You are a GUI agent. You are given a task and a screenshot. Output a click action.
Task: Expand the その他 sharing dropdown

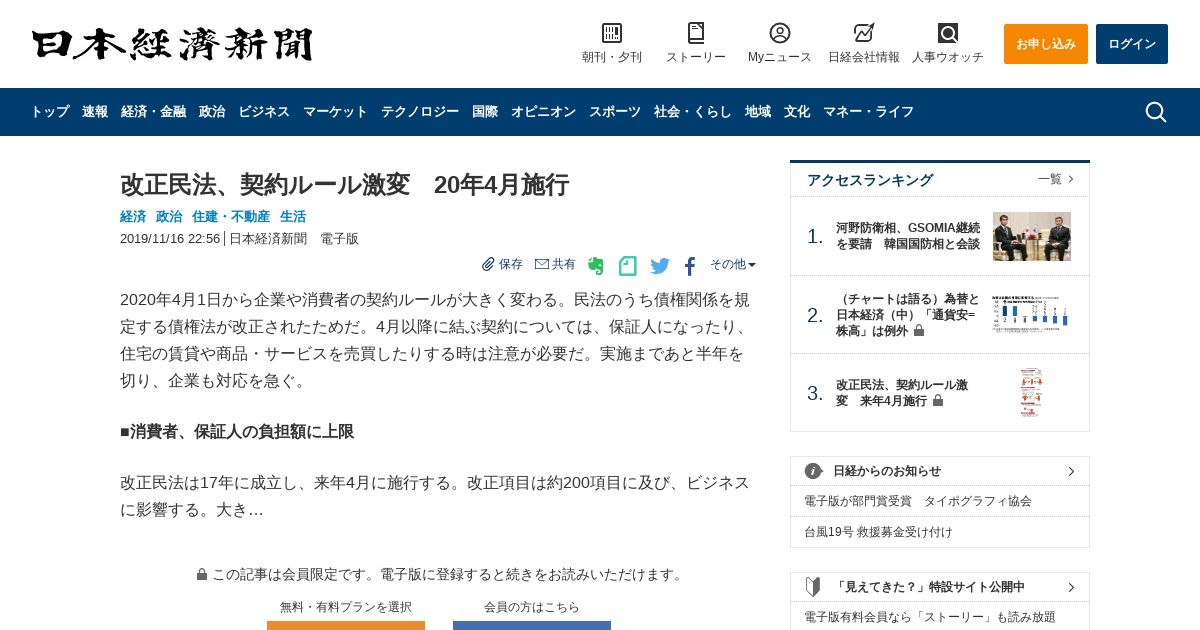tap(733, 264)
